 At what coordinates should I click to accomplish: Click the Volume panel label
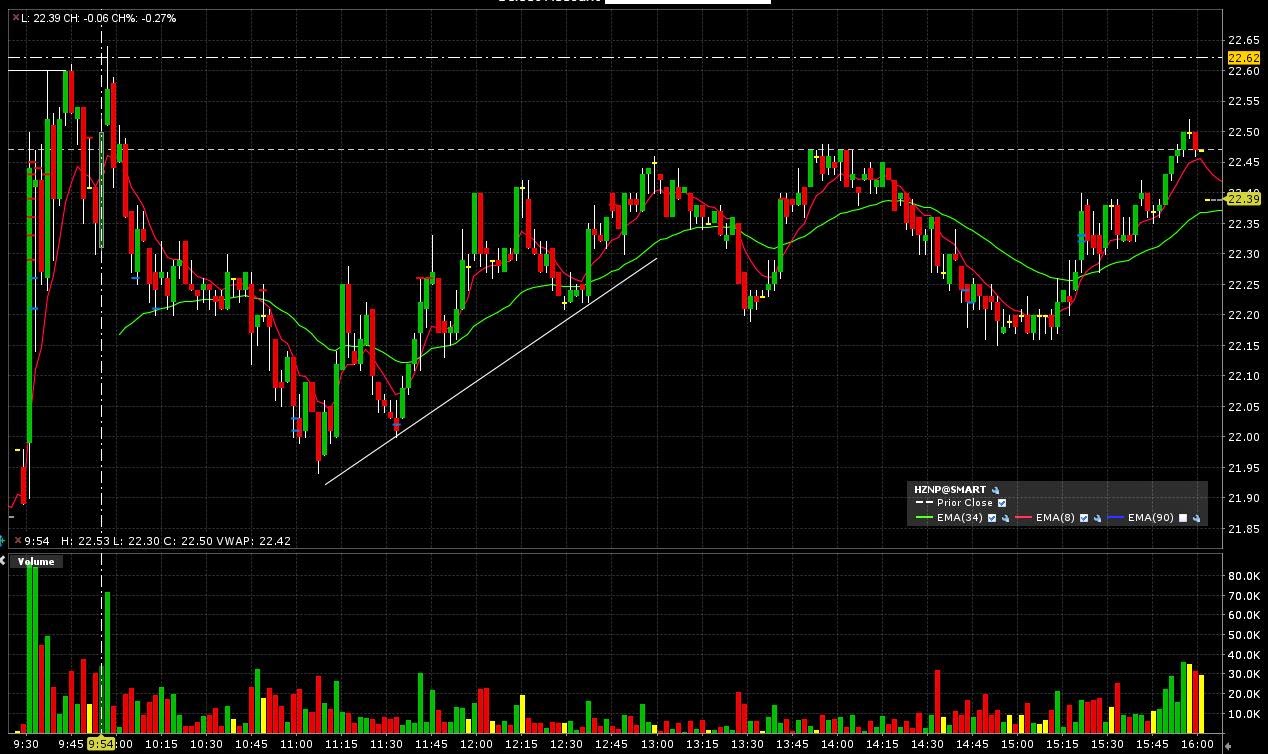pyautogui.click(x=36, y=561)
